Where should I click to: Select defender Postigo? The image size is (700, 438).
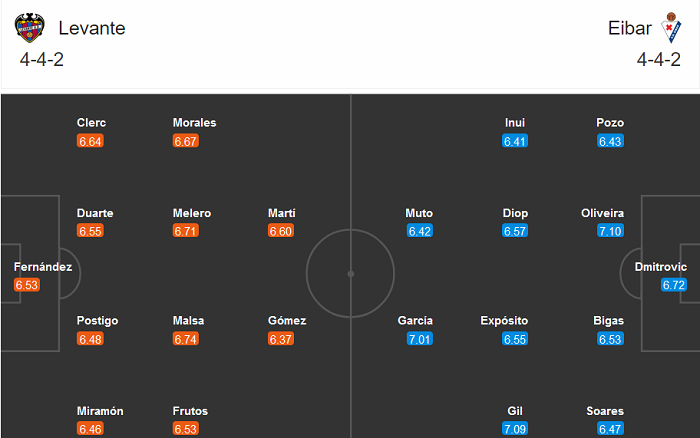97,321
